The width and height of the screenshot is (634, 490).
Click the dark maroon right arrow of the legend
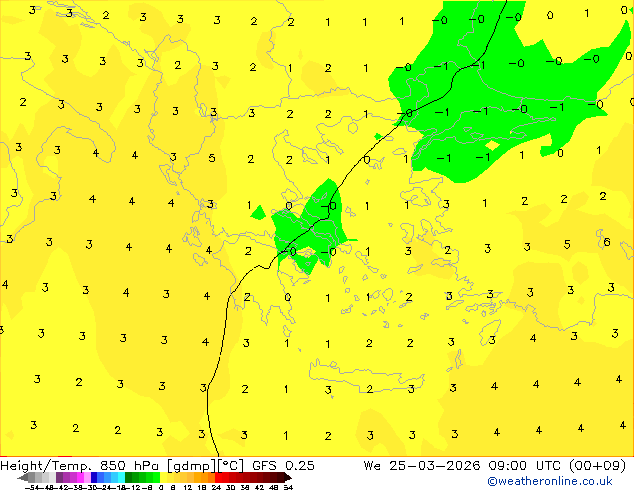(287, 477)
